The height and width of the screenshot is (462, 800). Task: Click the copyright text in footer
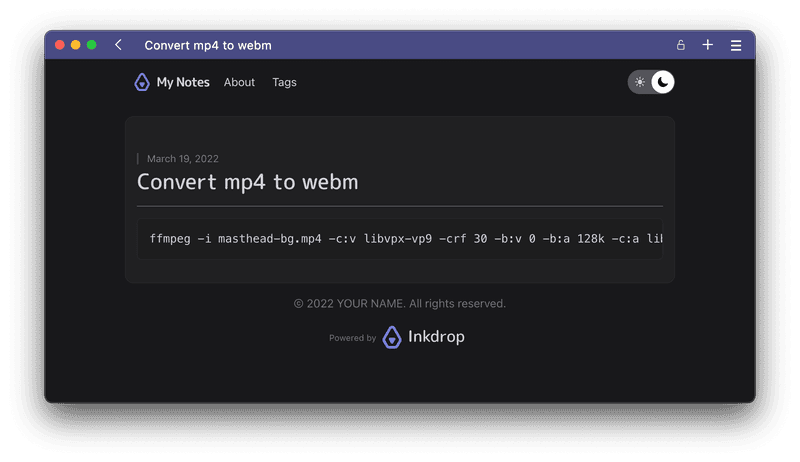tap(400, 303)
